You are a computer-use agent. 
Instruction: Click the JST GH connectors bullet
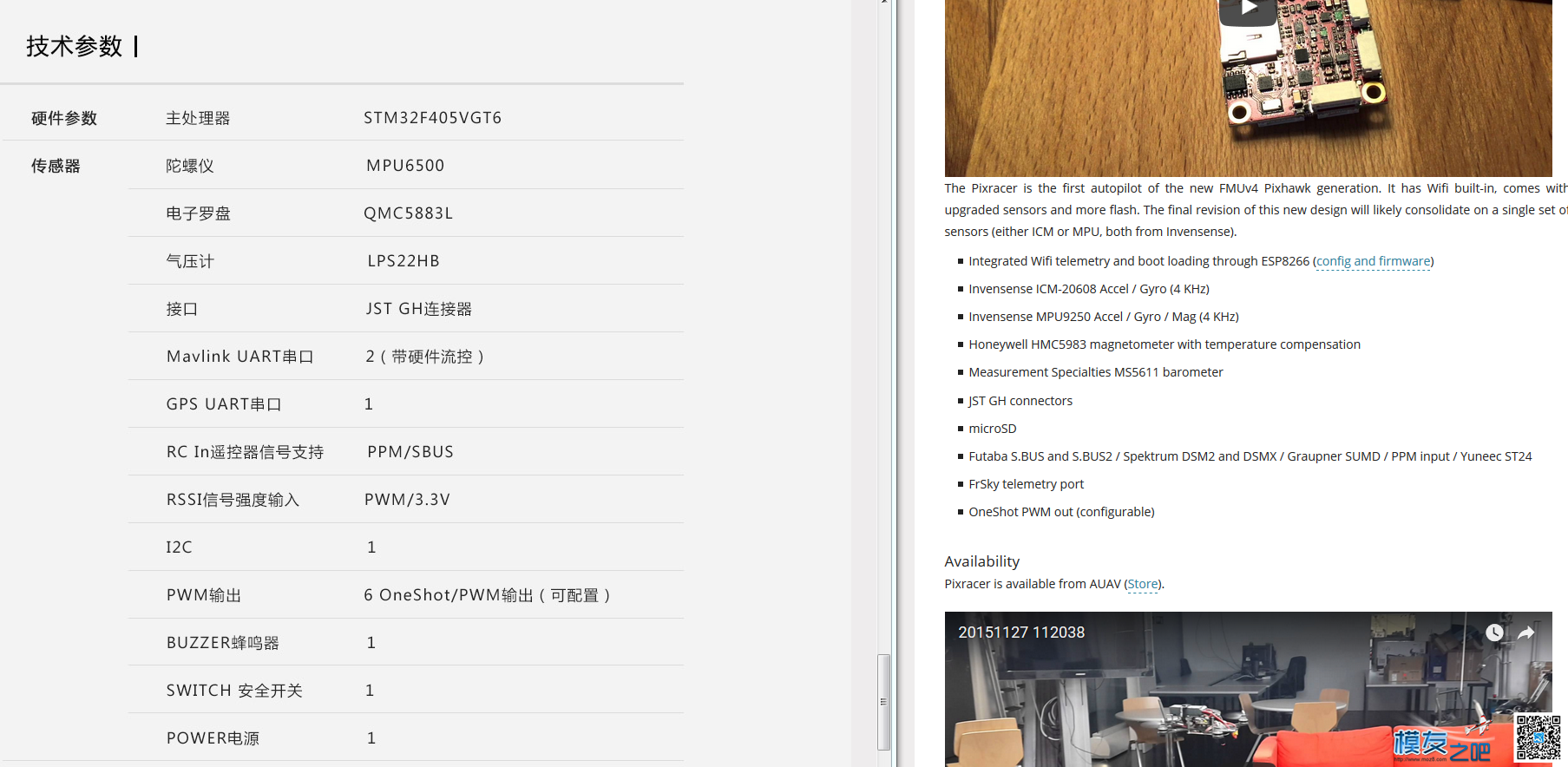[1020, 401]
